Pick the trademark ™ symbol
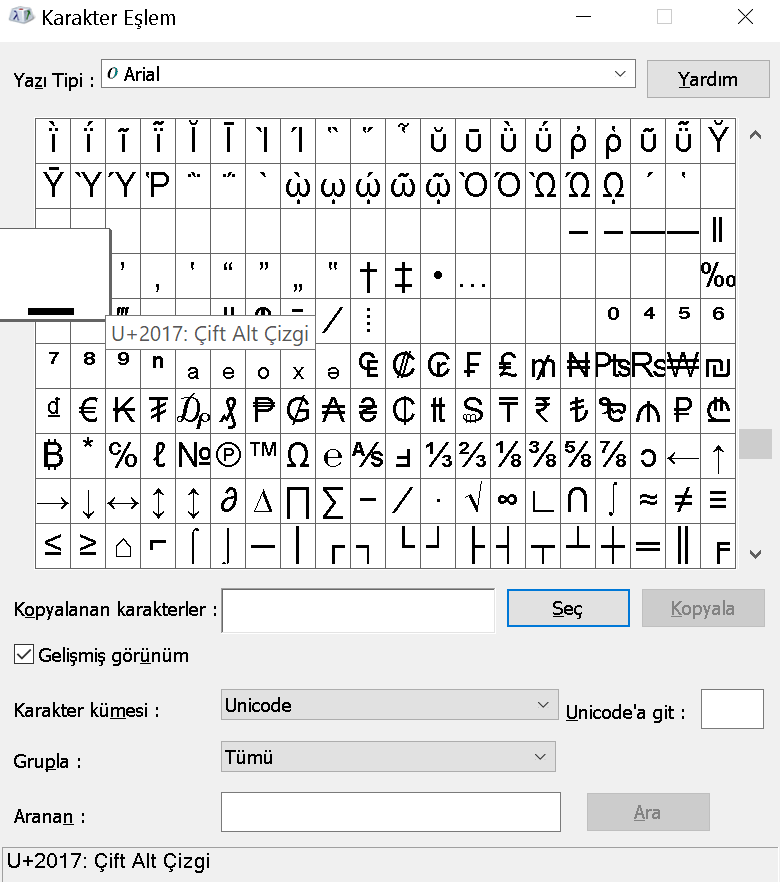This screenshot has height=882, width=780. pyautogui.click(x=263, y=455)
